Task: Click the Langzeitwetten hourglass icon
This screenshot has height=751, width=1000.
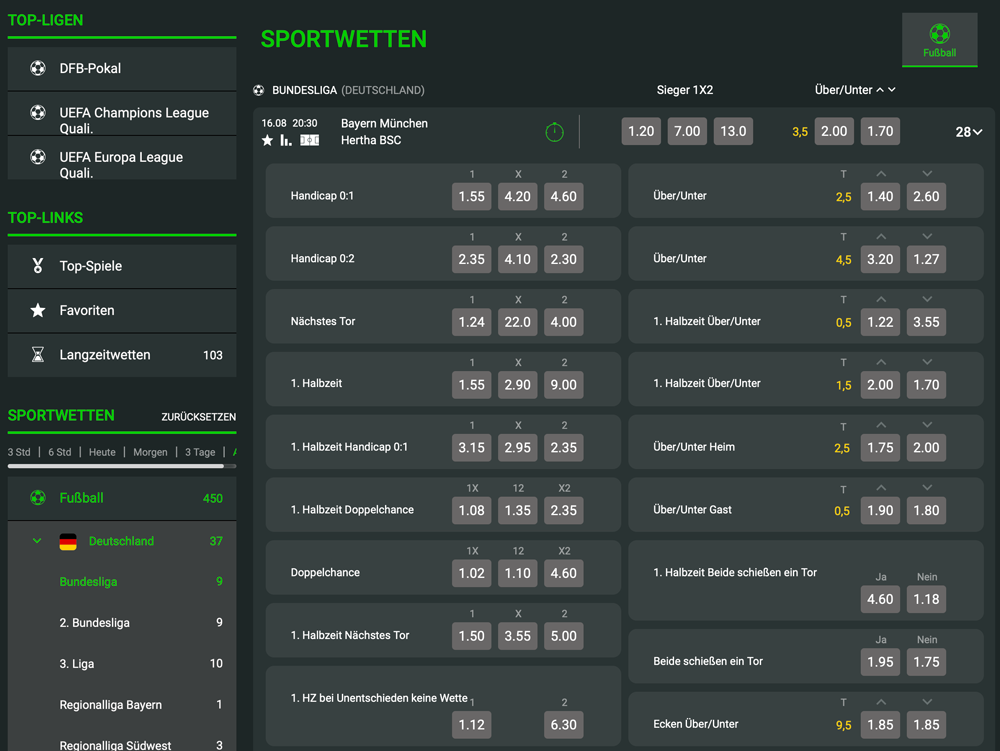Action: coord(38,354)
